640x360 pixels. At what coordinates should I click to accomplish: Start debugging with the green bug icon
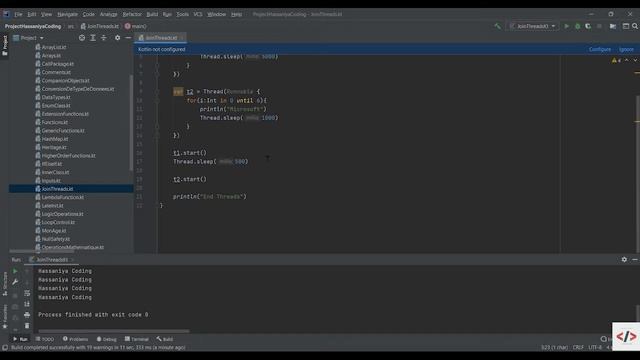[x=578, y=26]
